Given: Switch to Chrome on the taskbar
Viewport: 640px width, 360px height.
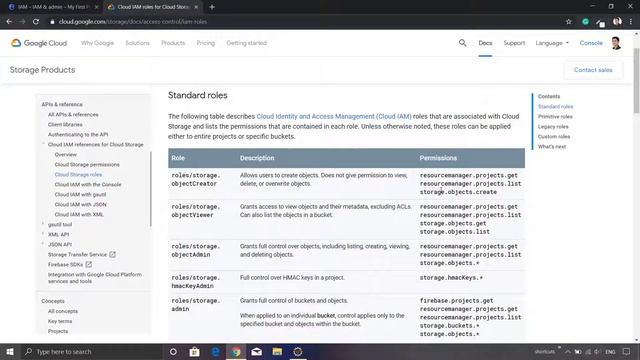Looking at the screenshot, I should [x=236, y=351].
